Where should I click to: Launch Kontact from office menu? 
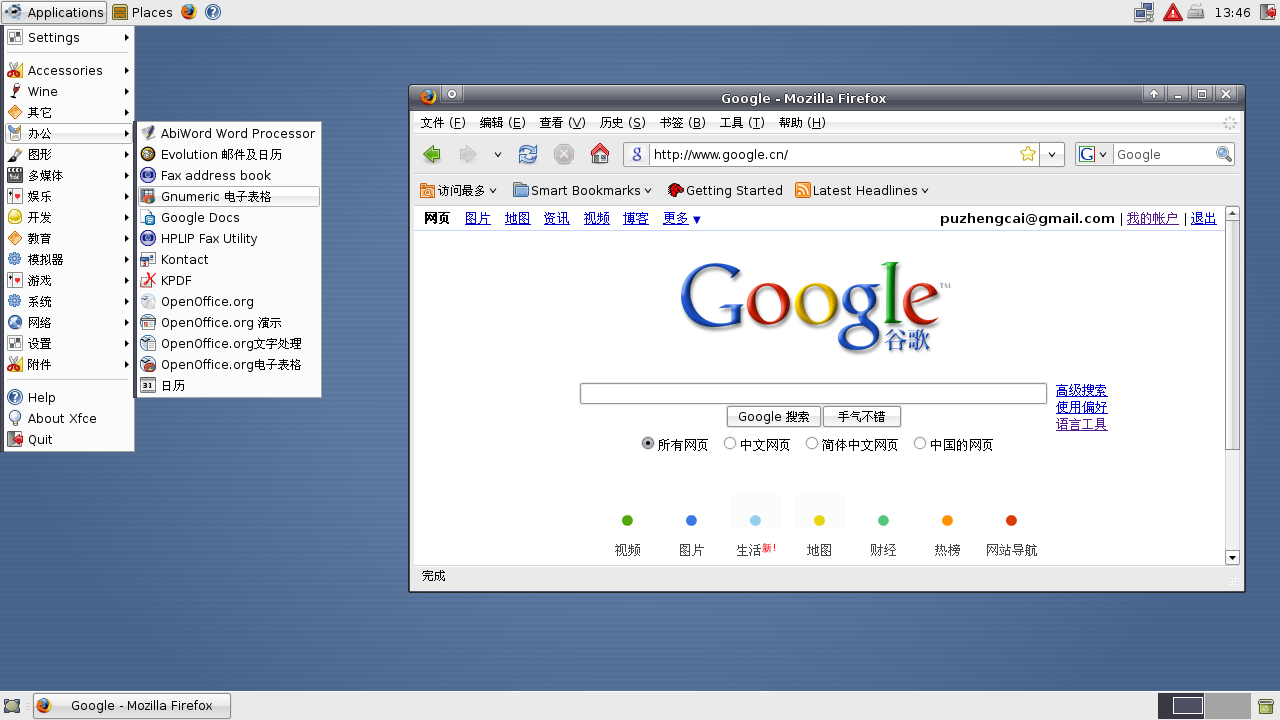click(229, 259)
